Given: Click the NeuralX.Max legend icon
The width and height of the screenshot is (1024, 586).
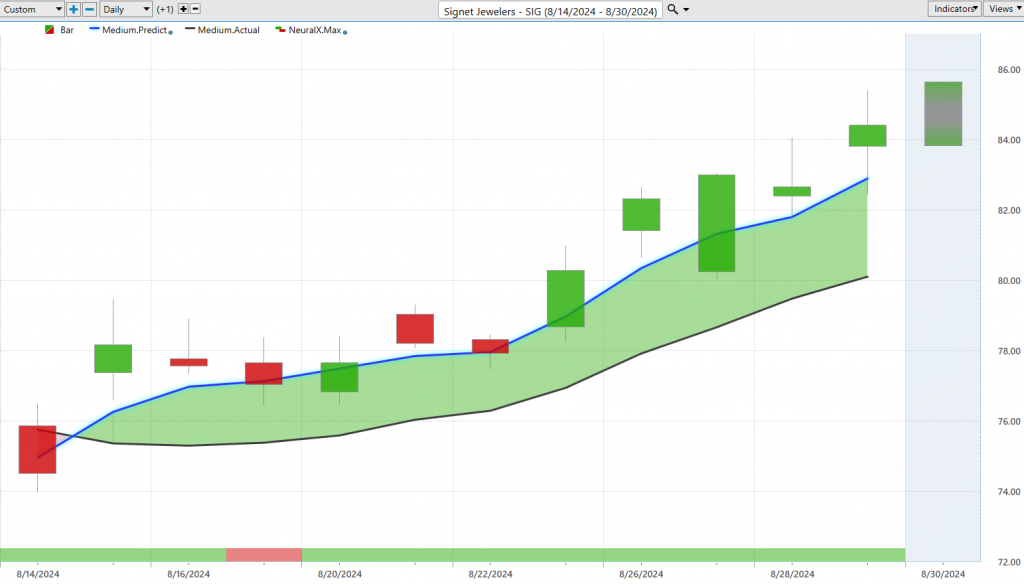Looking at the screenshot, I should 280,29.
